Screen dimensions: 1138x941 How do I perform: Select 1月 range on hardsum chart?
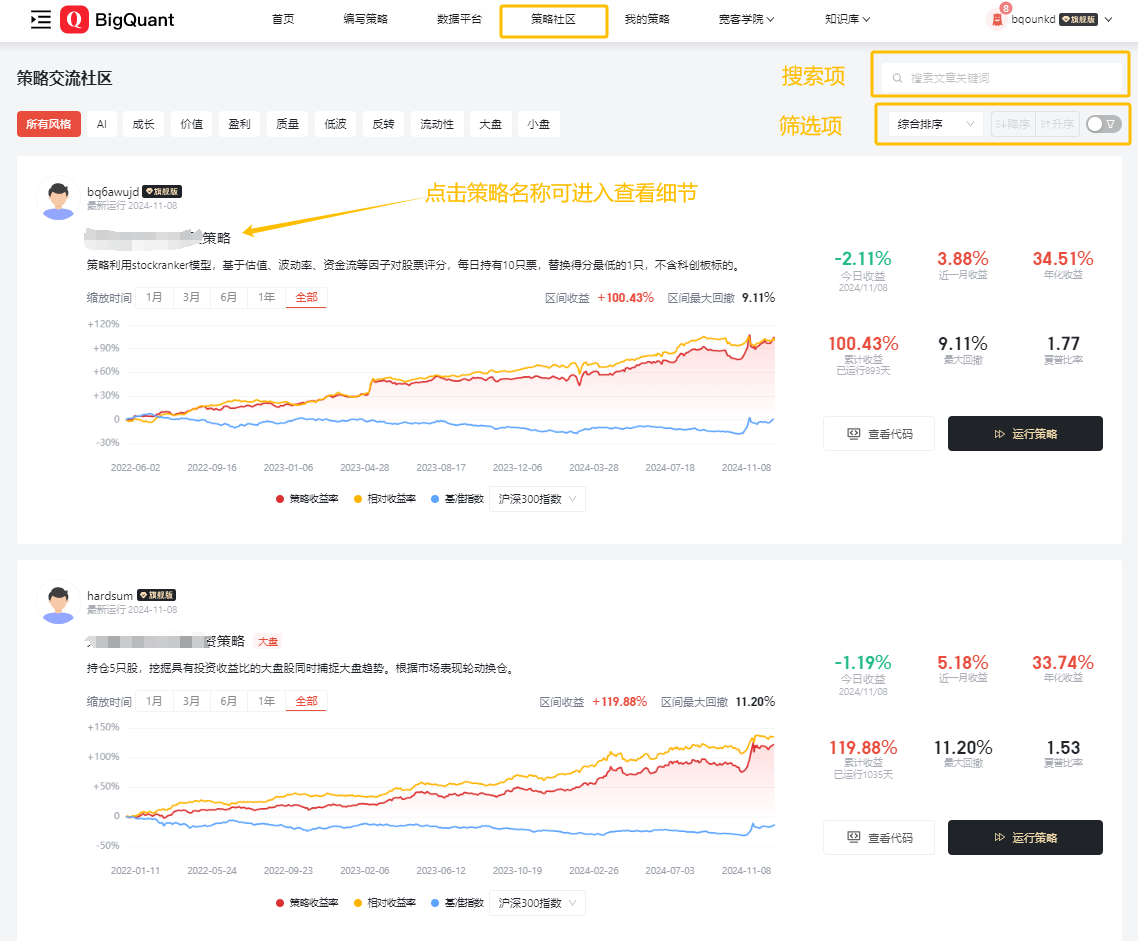click(154, 701)
